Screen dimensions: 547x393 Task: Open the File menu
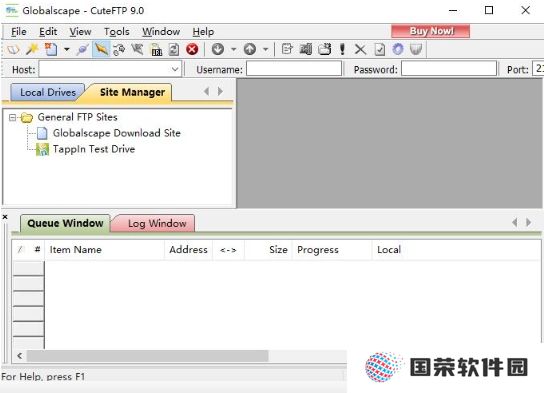point(19,32)
